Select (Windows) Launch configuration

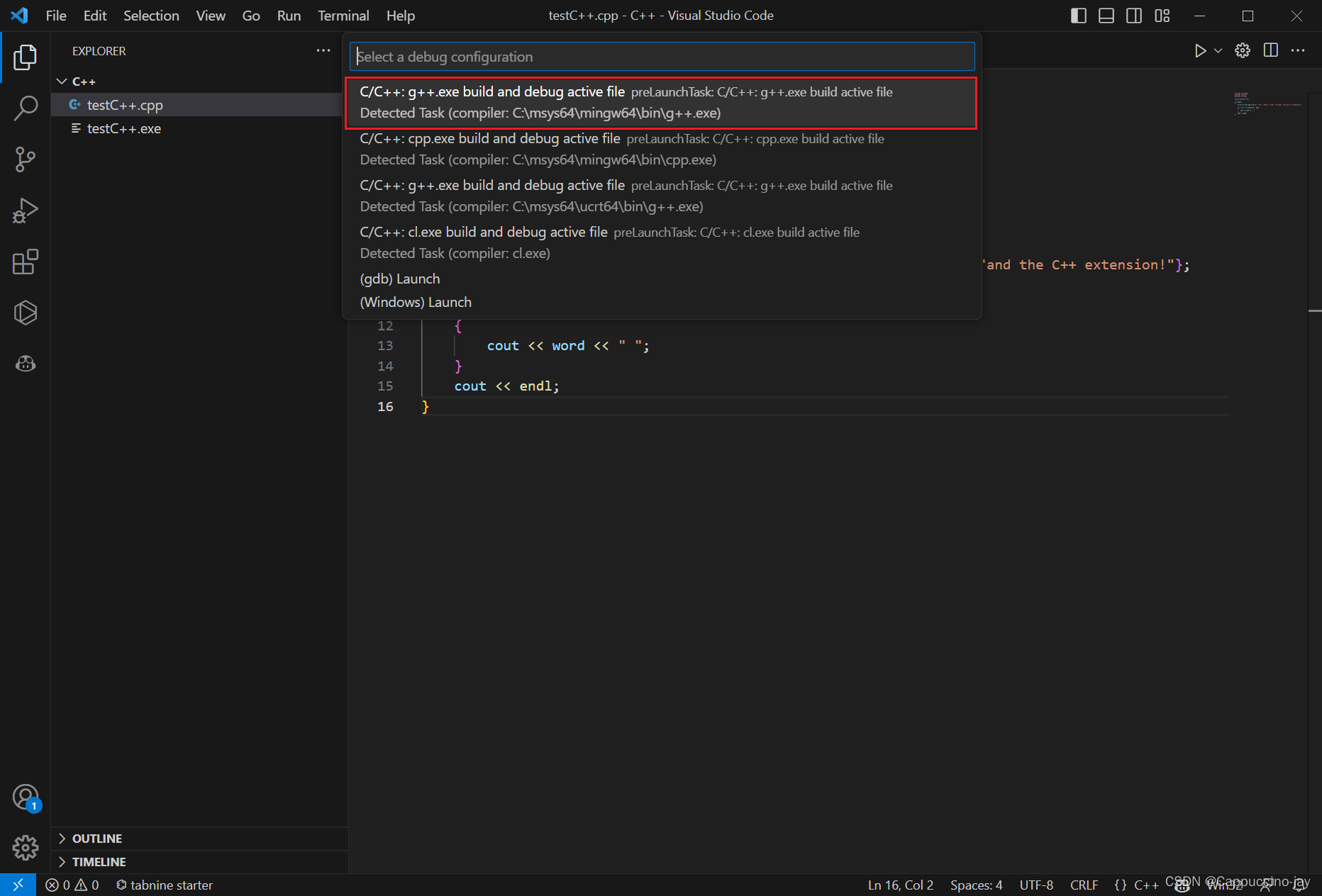click(661, 302)
